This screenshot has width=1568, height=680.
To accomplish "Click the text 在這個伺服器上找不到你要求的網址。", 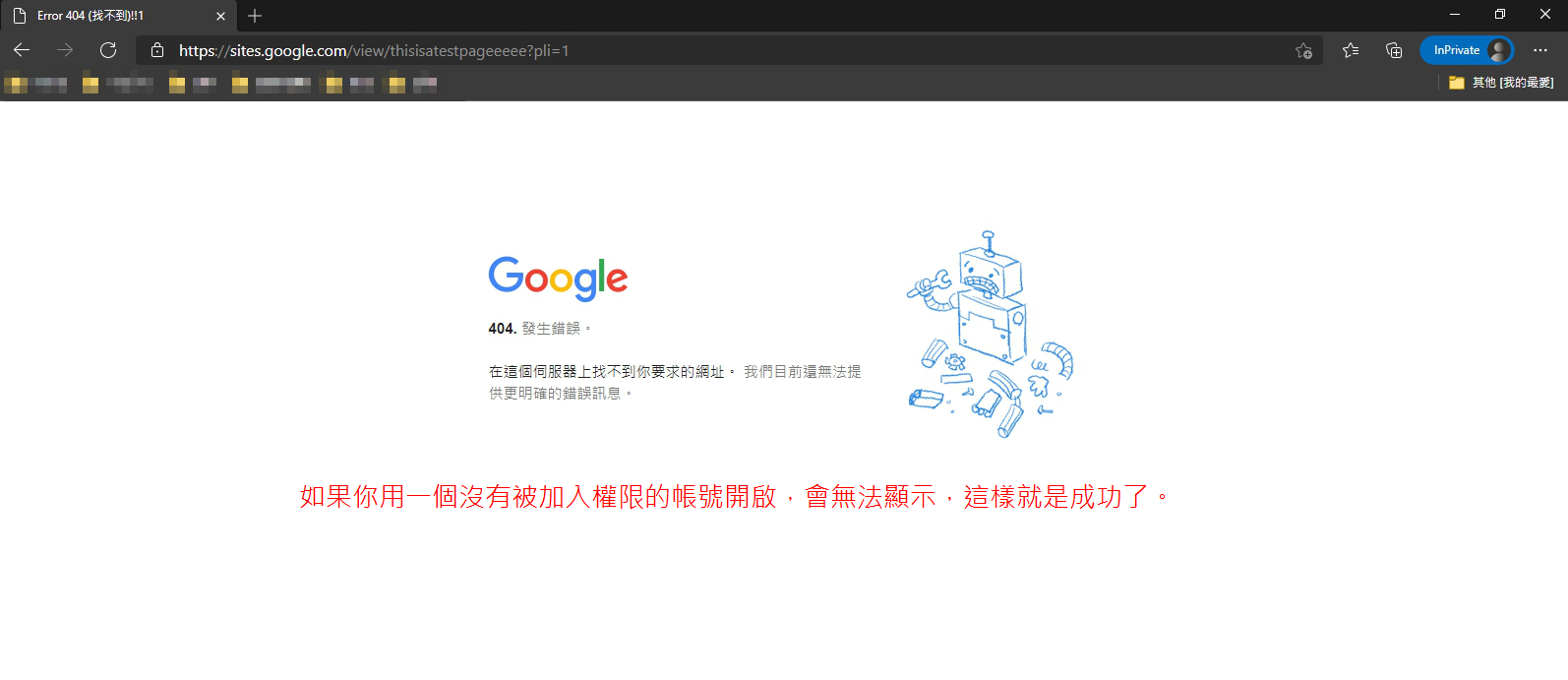I will (613, 372).
